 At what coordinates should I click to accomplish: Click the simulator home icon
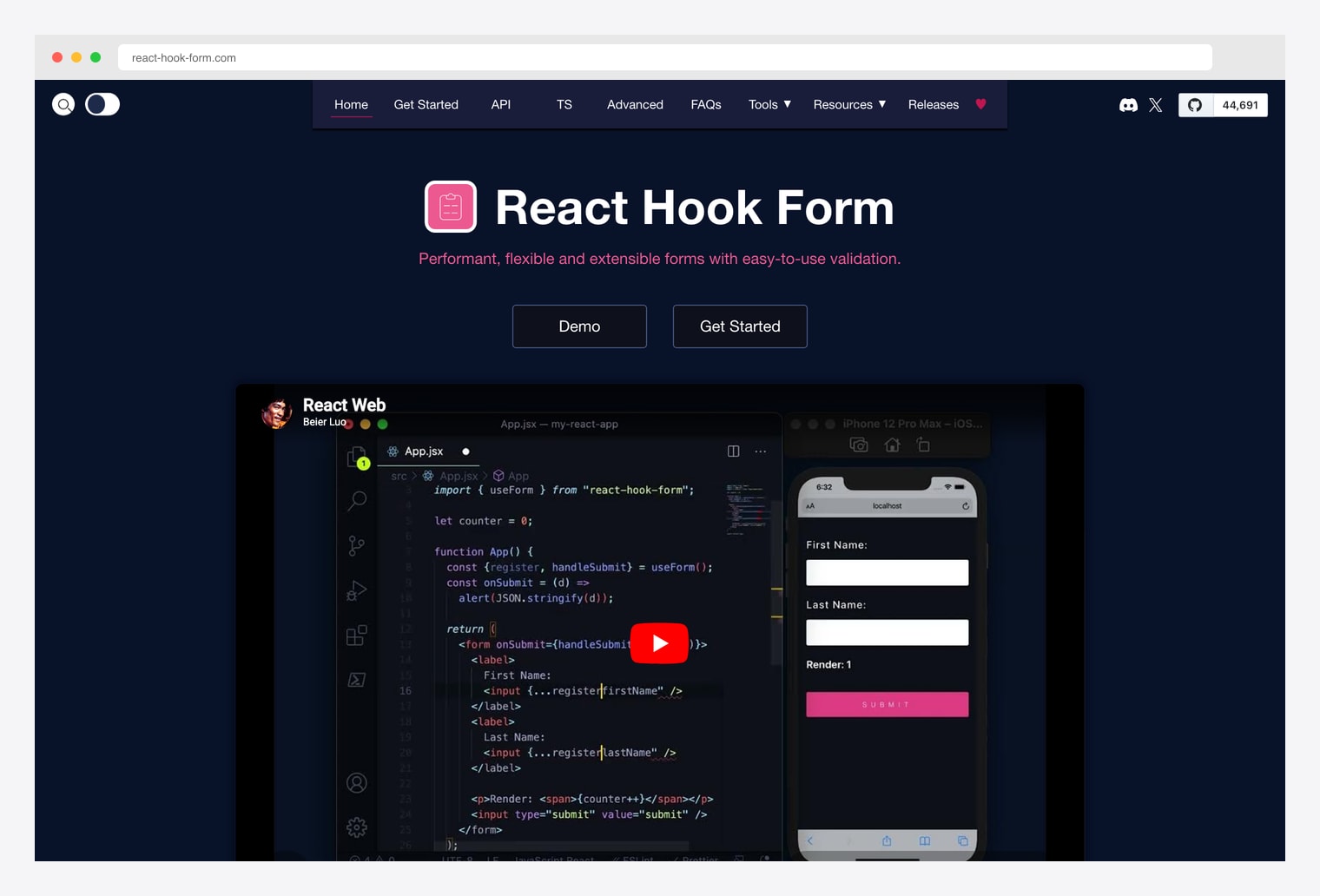(x=892, y=445)
